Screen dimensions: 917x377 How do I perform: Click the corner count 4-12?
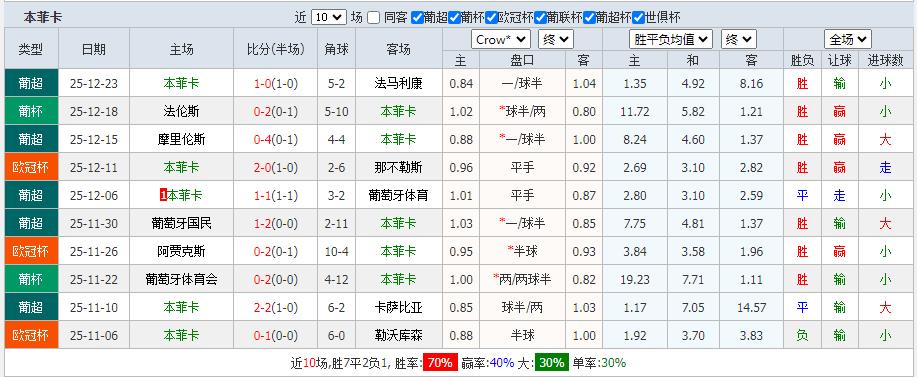(x=336, y=279)
